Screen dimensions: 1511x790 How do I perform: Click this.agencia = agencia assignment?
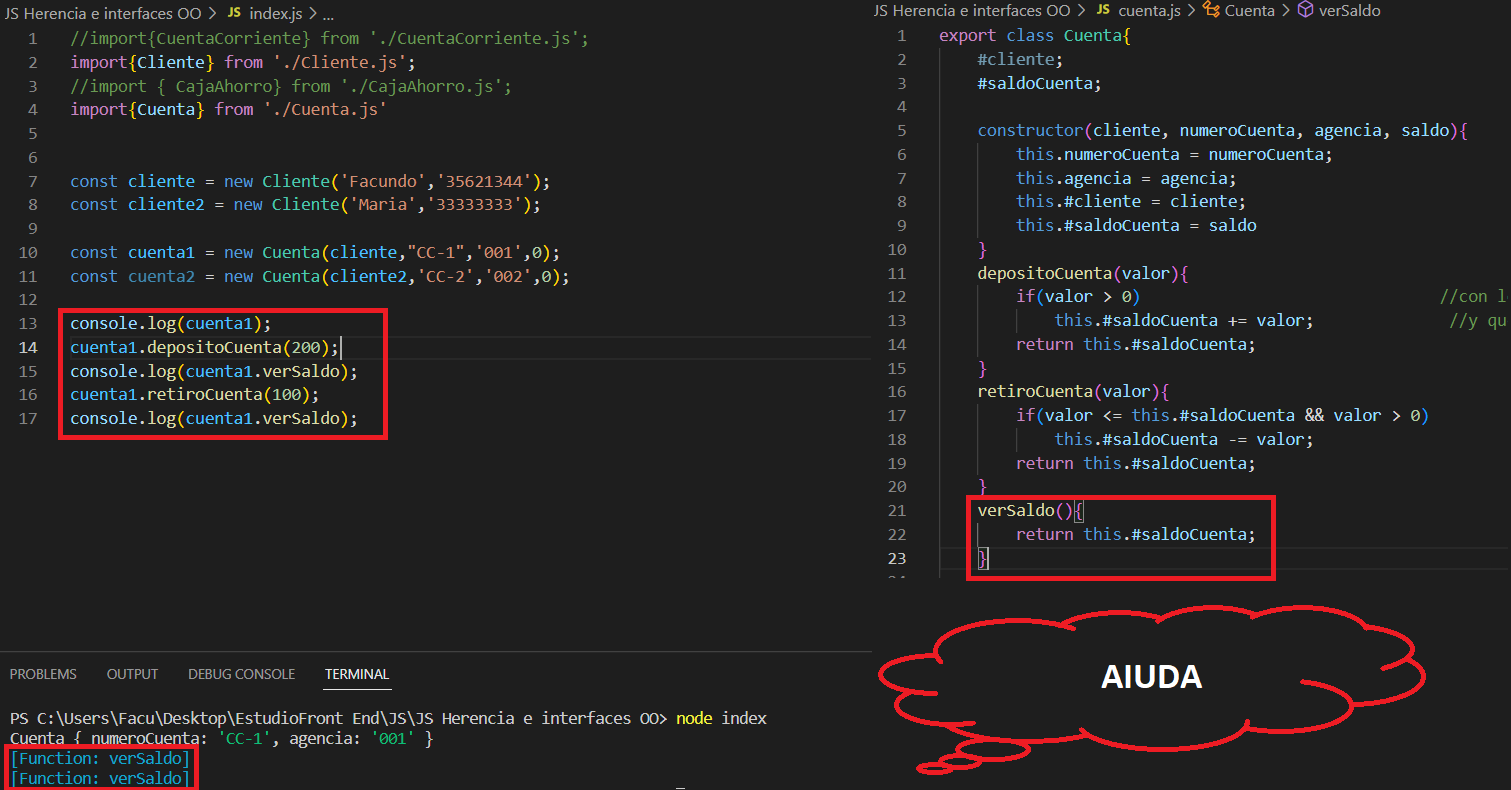1126,179
